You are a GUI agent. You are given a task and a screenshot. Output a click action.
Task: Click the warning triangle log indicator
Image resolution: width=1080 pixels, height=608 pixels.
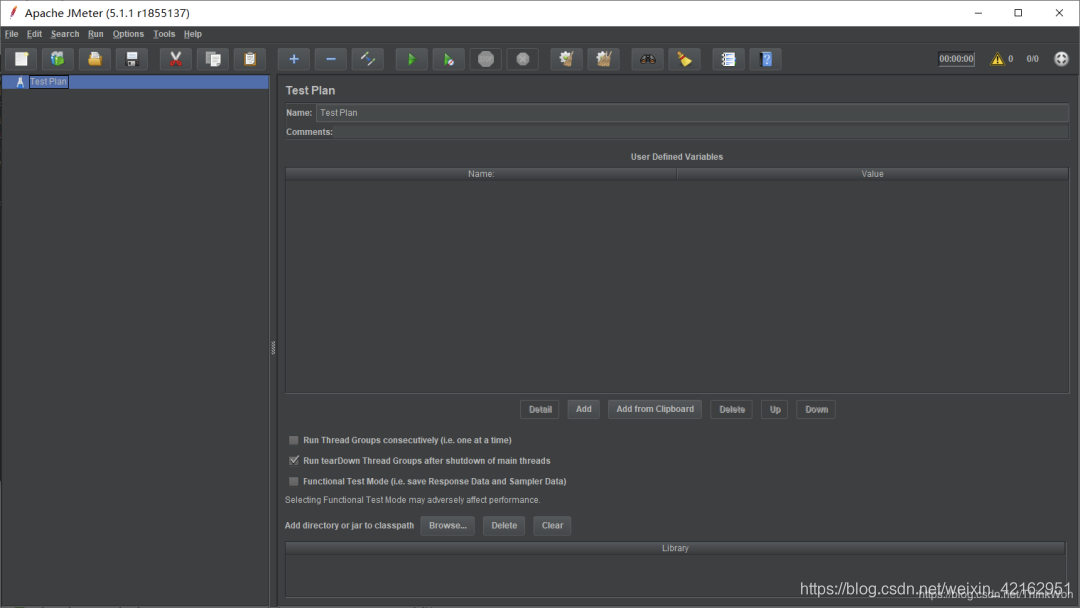(x=997, y=59)
